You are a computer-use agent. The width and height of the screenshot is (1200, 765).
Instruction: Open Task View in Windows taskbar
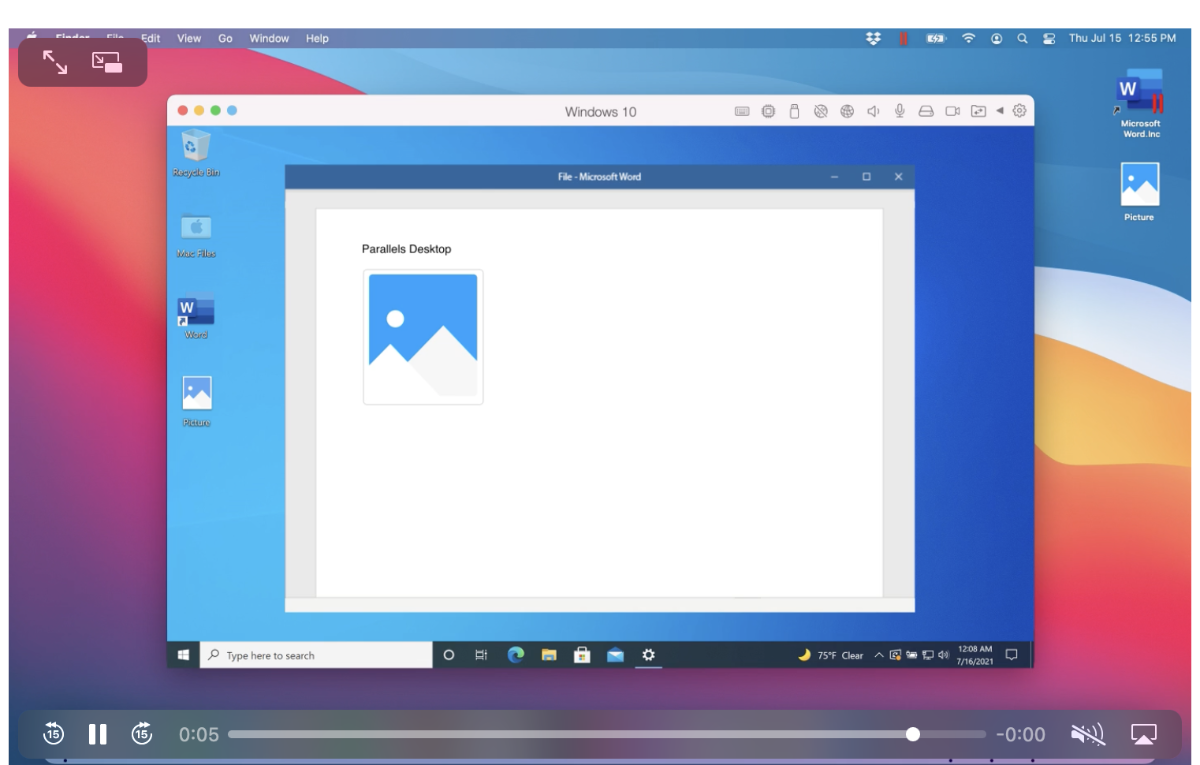coord(481,655)
